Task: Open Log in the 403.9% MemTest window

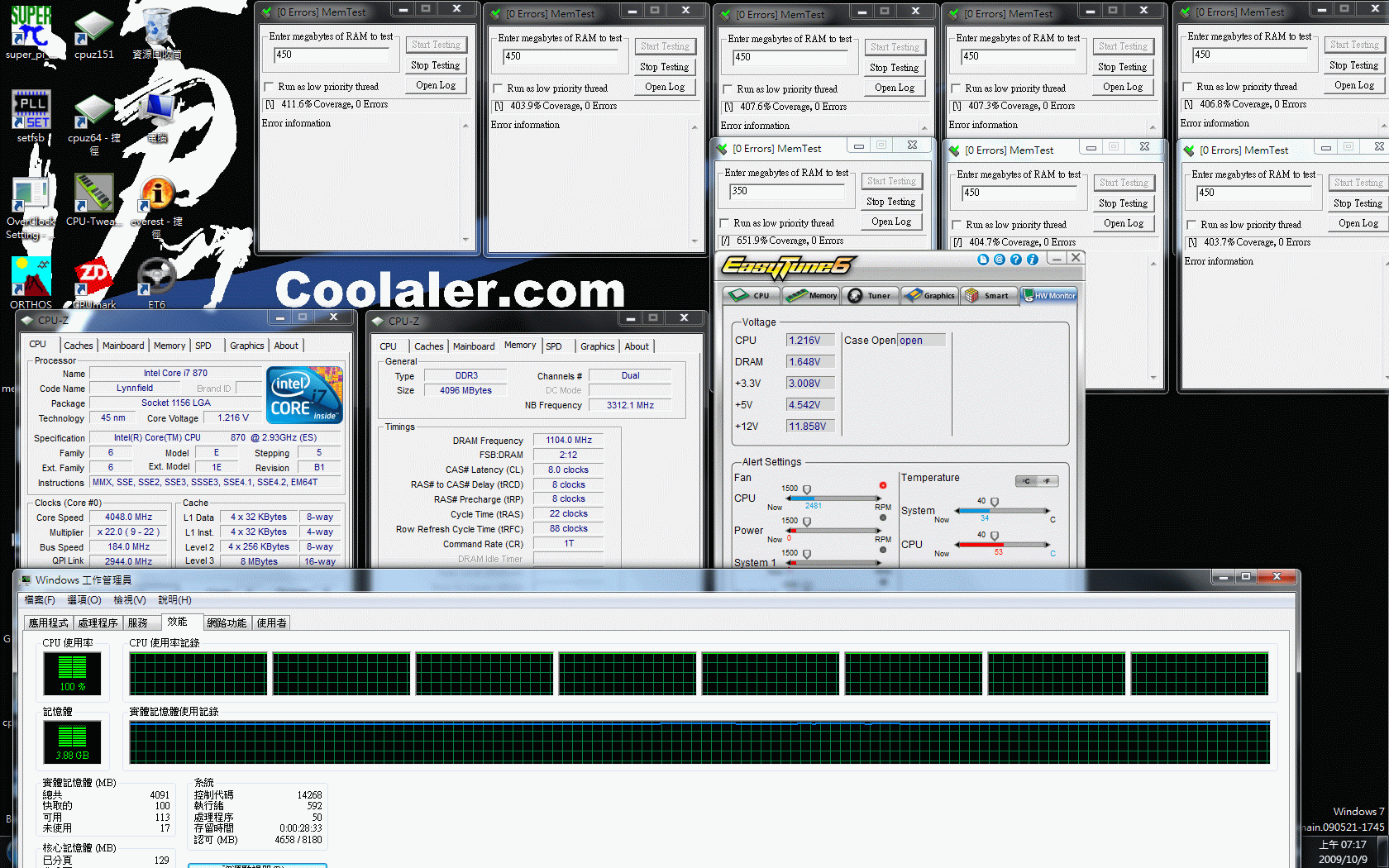Action: (666, 87)
